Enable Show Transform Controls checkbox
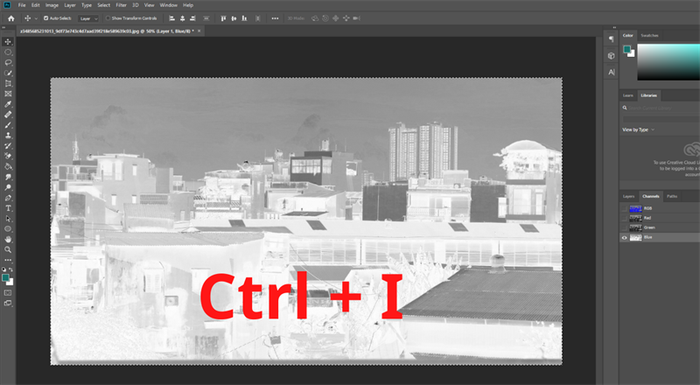 coord(108,18)
